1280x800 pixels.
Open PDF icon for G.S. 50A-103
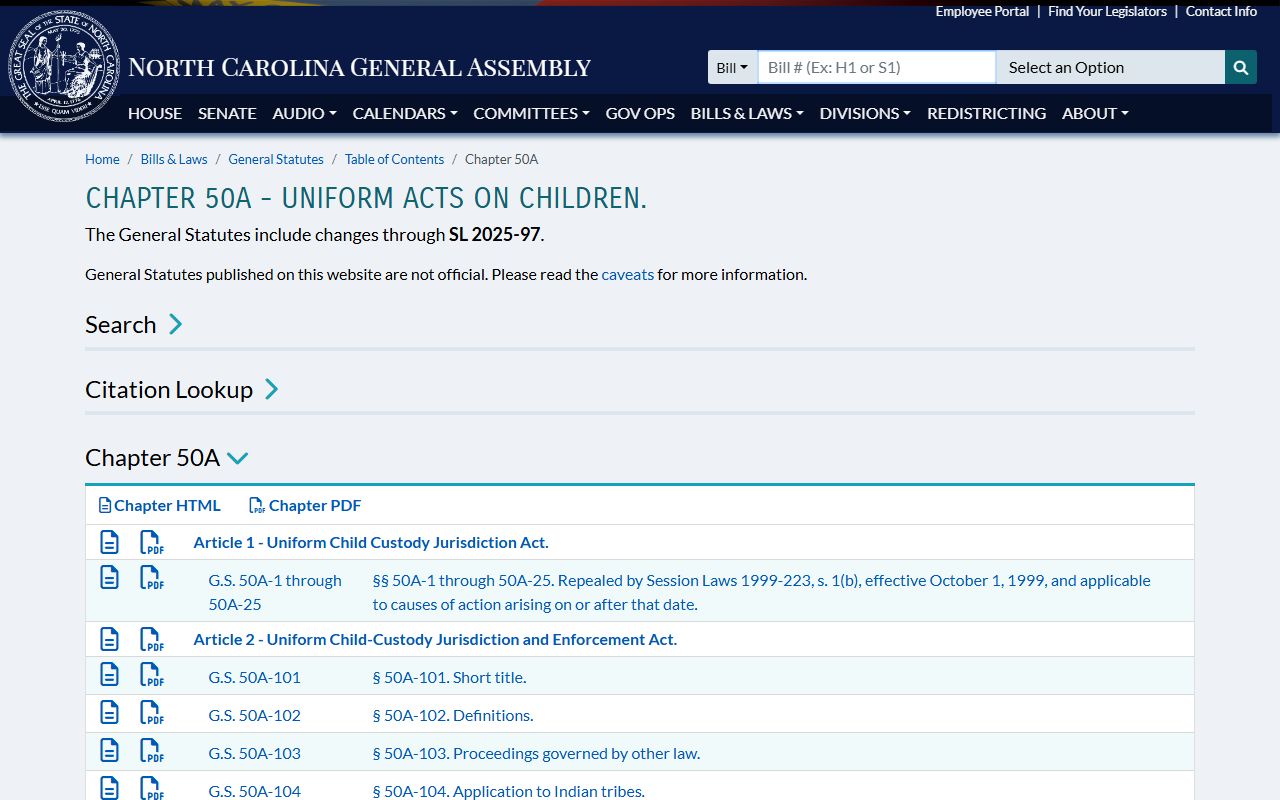151,750
